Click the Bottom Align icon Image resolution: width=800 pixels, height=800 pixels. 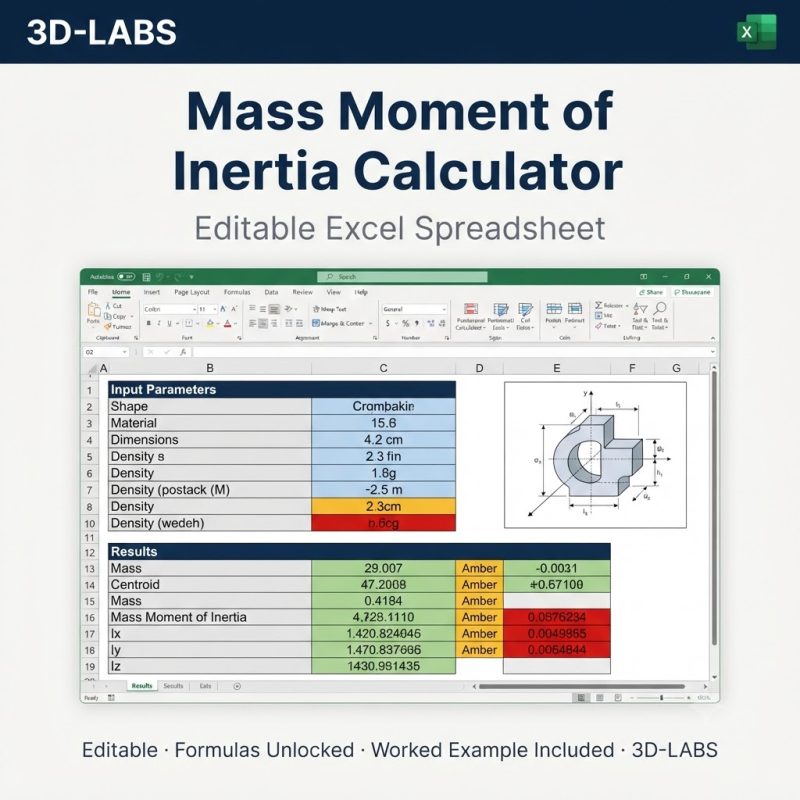pos(274,309)
